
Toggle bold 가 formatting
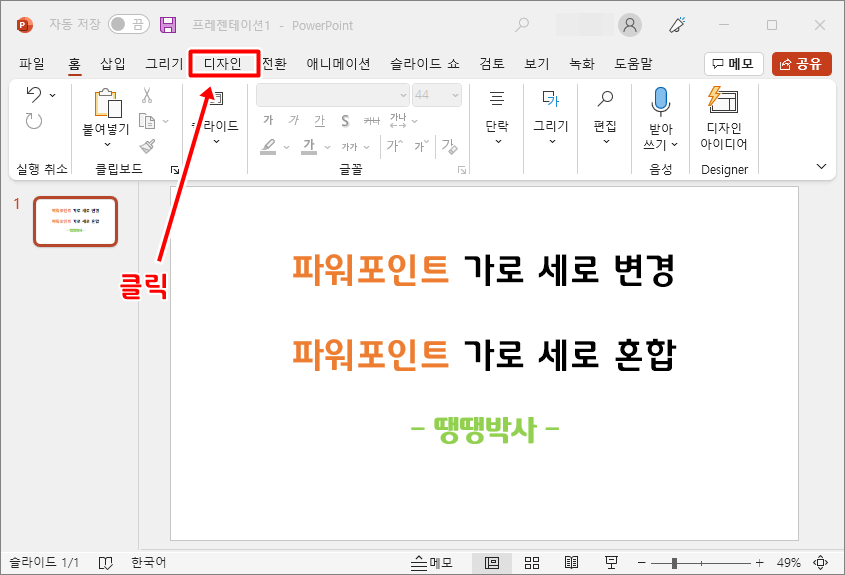268,120
